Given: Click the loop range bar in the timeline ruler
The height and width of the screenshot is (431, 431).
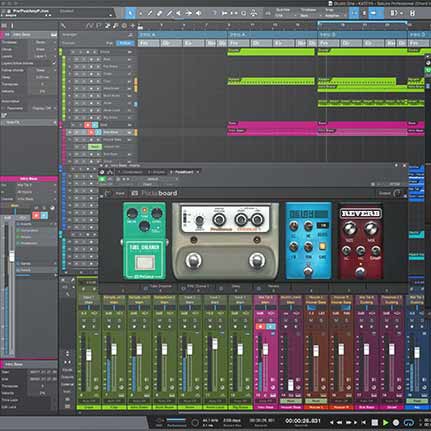Looking at the screenshot, I should 362,22.
